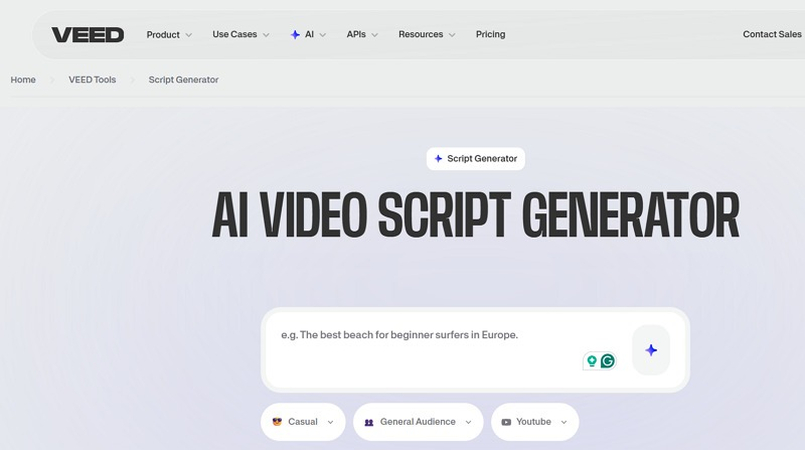
Task: Expand the General Audience dropdown
Action: [x=417, y=422]
